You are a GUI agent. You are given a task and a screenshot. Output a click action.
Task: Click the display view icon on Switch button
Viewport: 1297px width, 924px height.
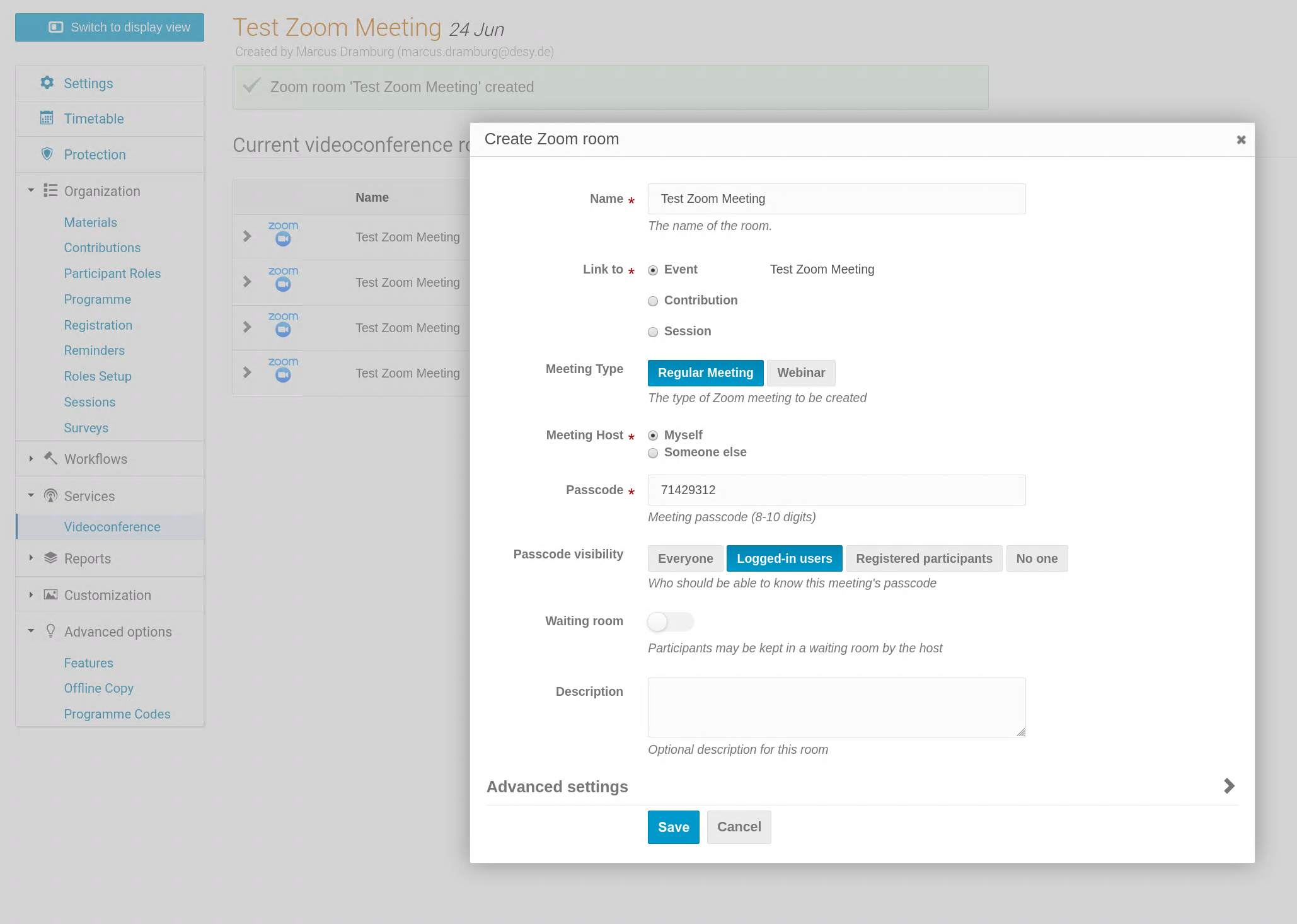56,27
